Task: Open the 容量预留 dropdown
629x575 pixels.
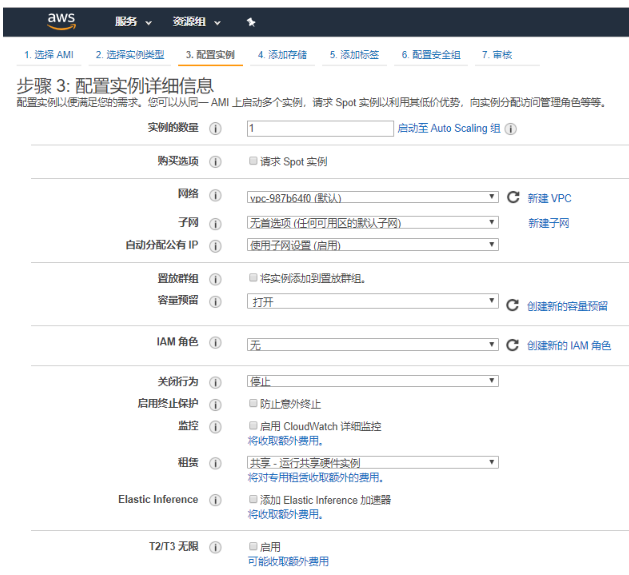Action: click(x=373, y=301)
